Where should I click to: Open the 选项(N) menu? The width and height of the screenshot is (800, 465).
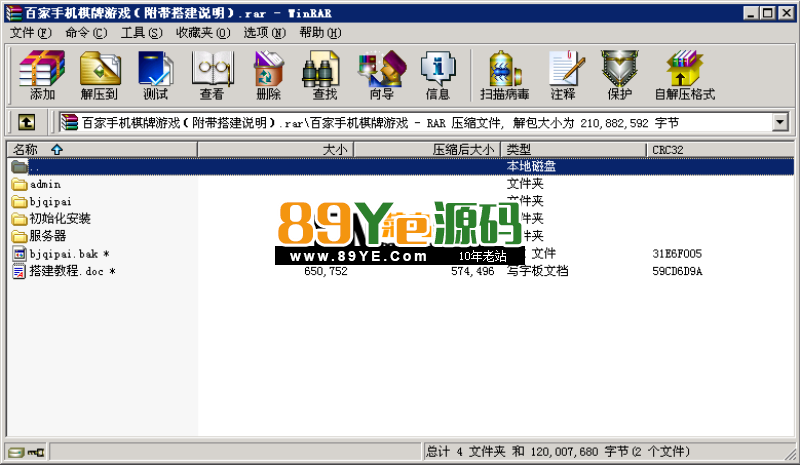click(264, 33)
